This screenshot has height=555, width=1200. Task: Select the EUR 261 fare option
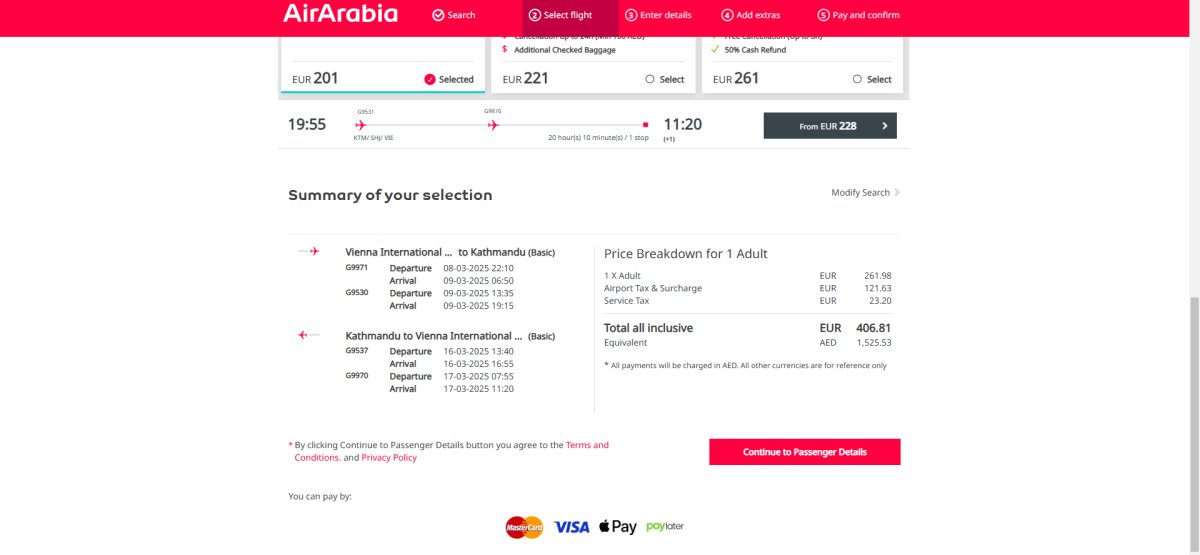[x=858, y=79]
